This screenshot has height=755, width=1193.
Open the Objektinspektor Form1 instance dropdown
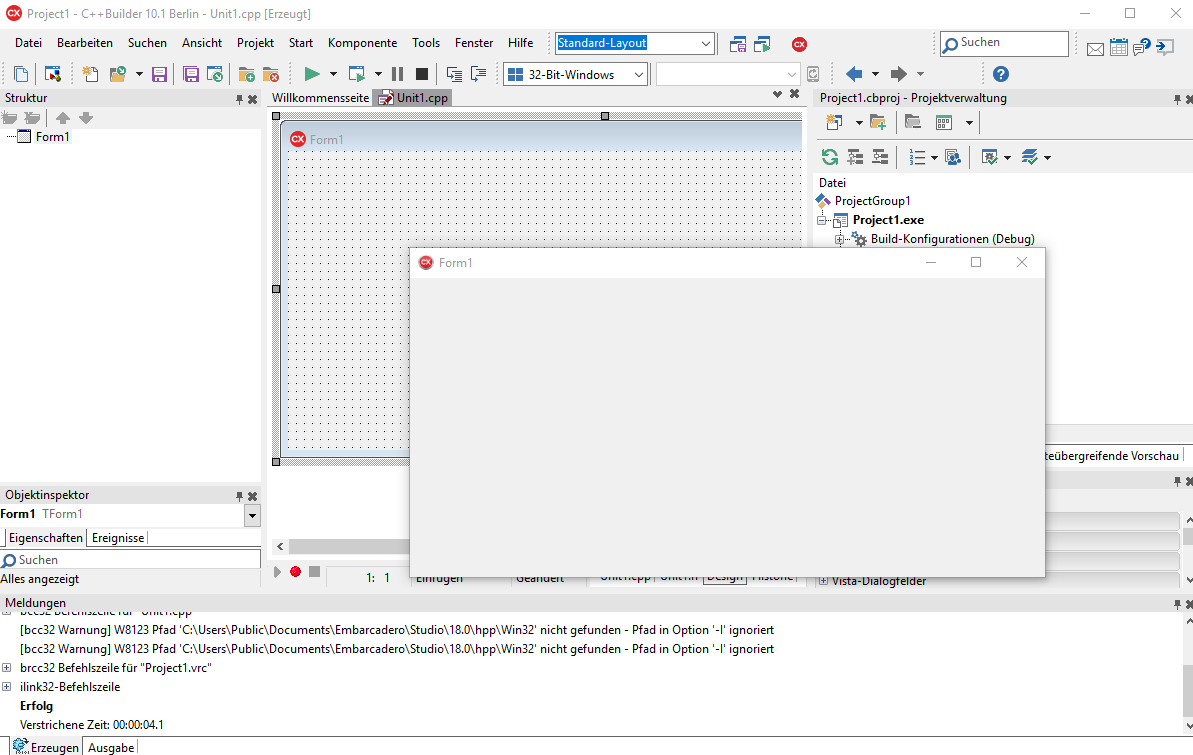pyautogui.click(x=252, y=515)
